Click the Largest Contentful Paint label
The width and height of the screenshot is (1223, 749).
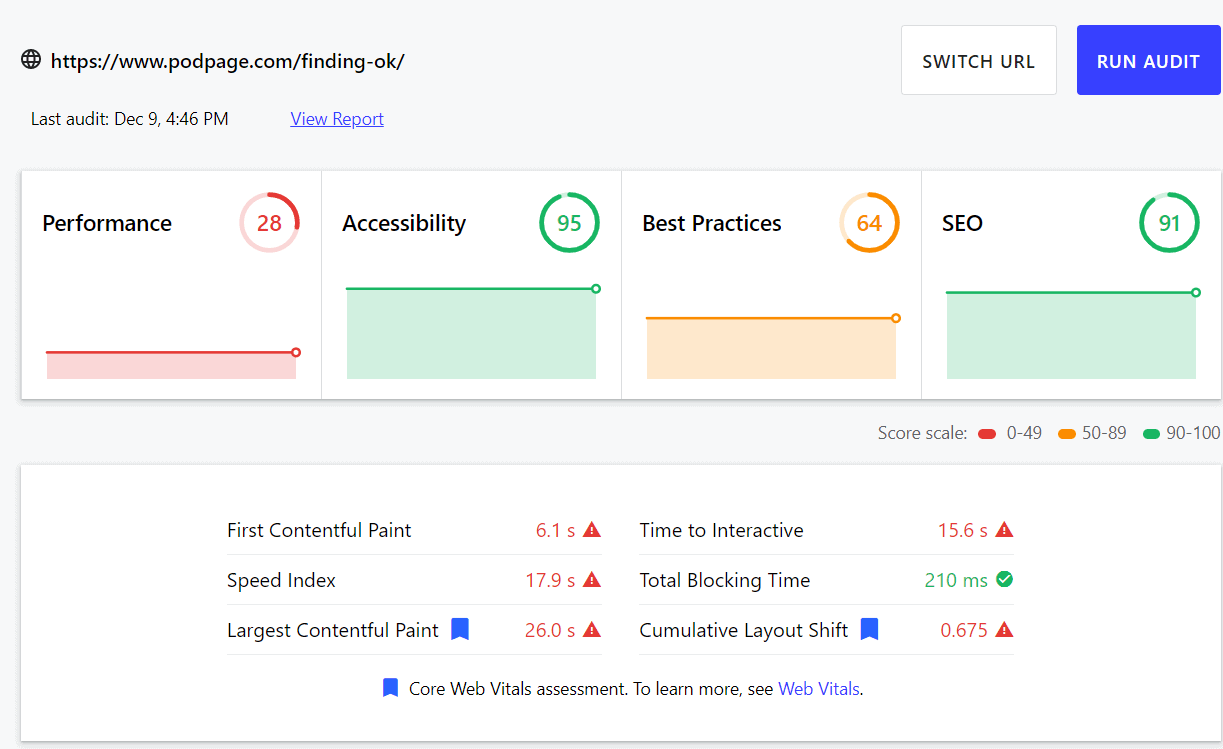tap(333, 630)
